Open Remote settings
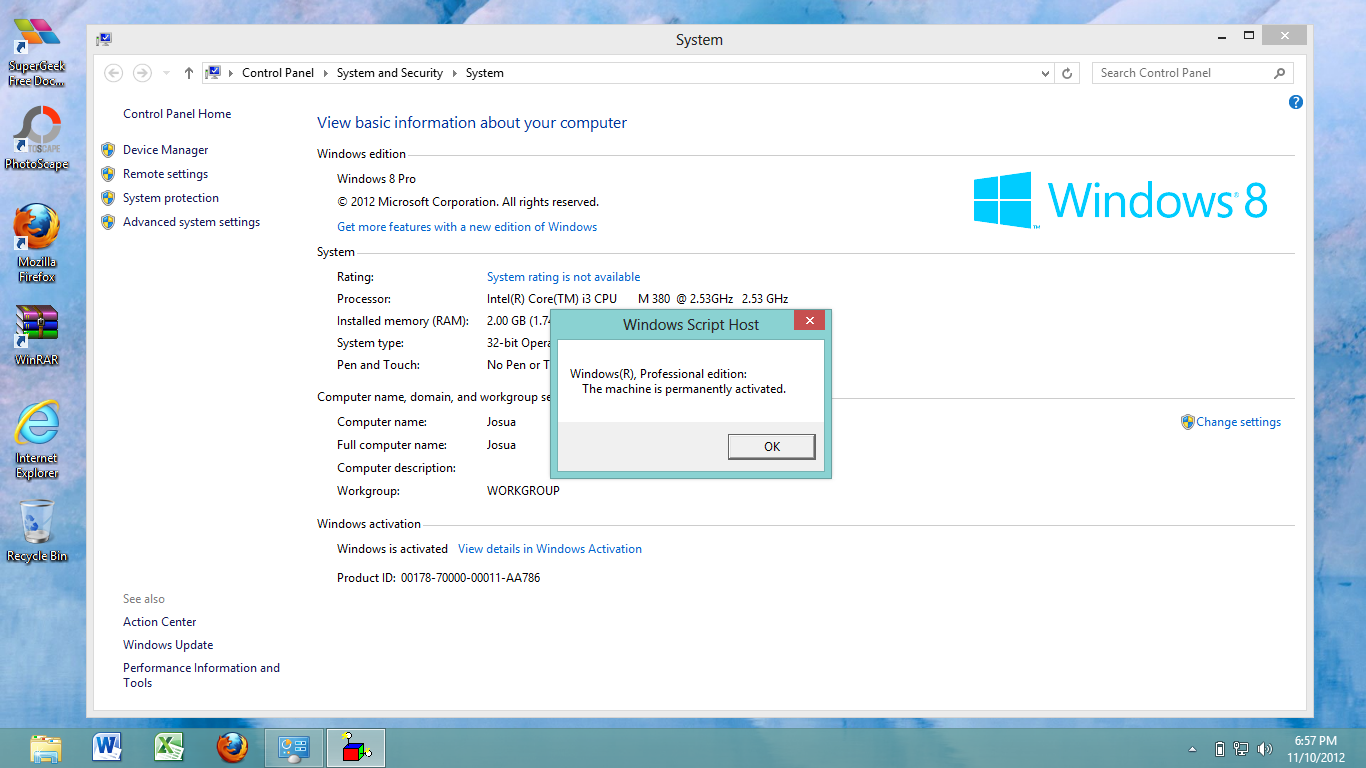This screenshot has height=768, width=1366. (165, 174)
